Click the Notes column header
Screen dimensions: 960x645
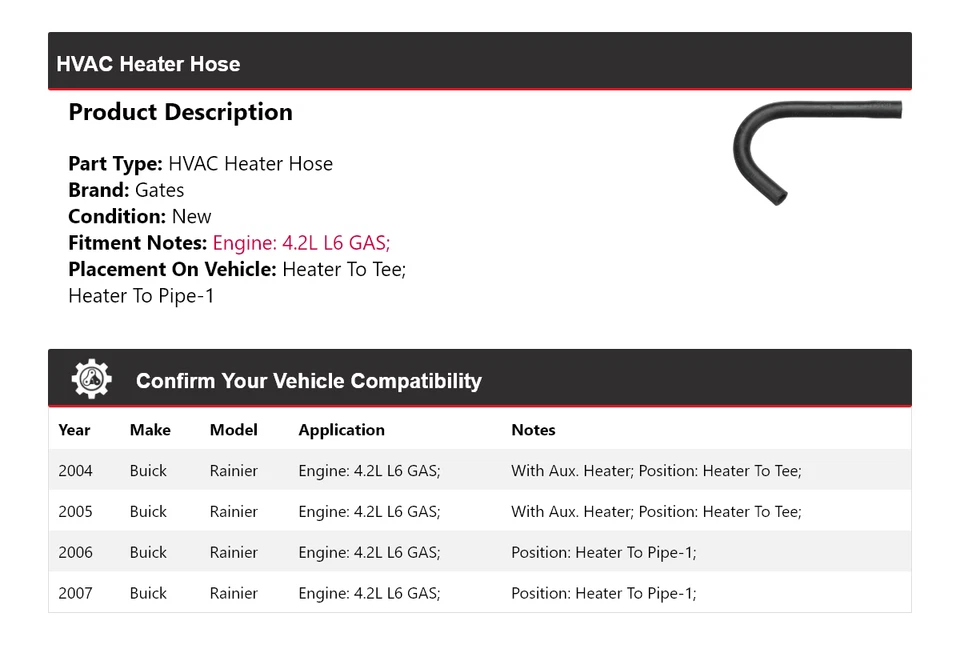(533, 430)
